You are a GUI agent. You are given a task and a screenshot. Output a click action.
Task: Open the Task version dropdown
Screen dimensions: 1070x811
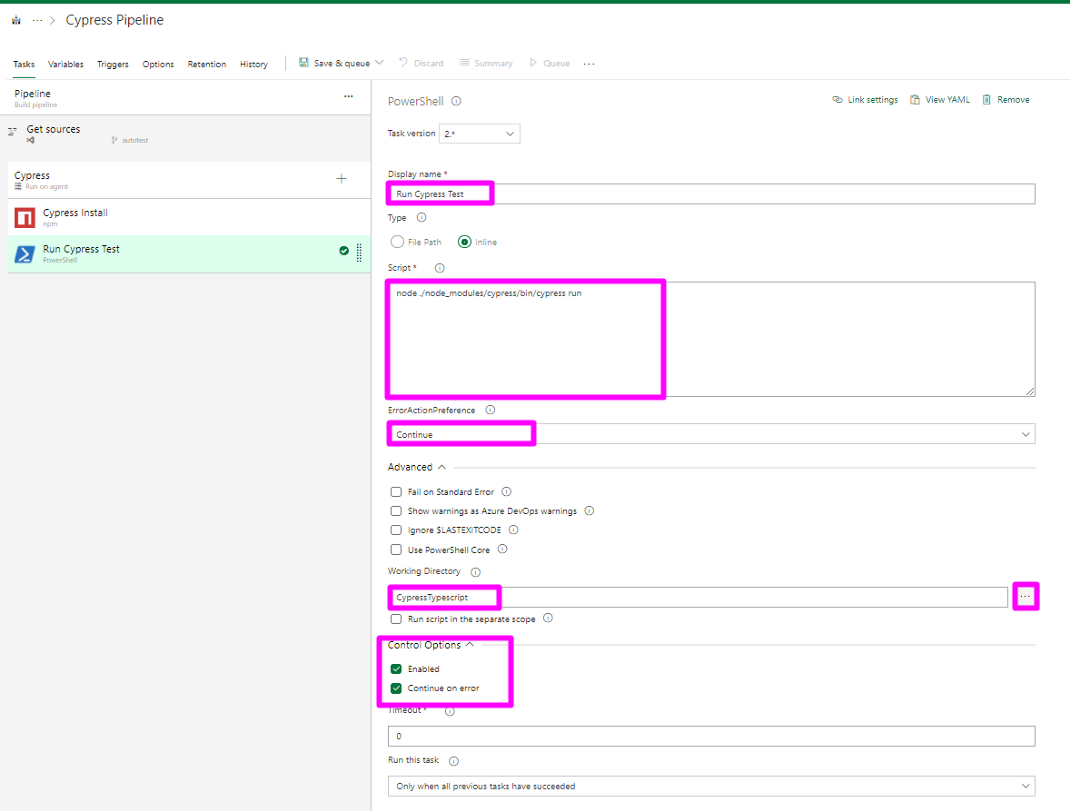[479, 134]
